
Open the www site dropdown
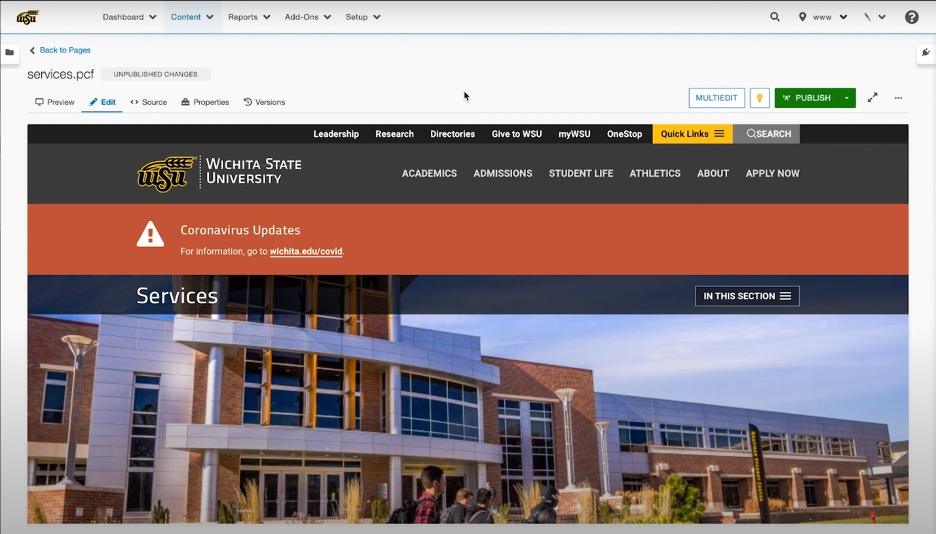coord(830,17)
